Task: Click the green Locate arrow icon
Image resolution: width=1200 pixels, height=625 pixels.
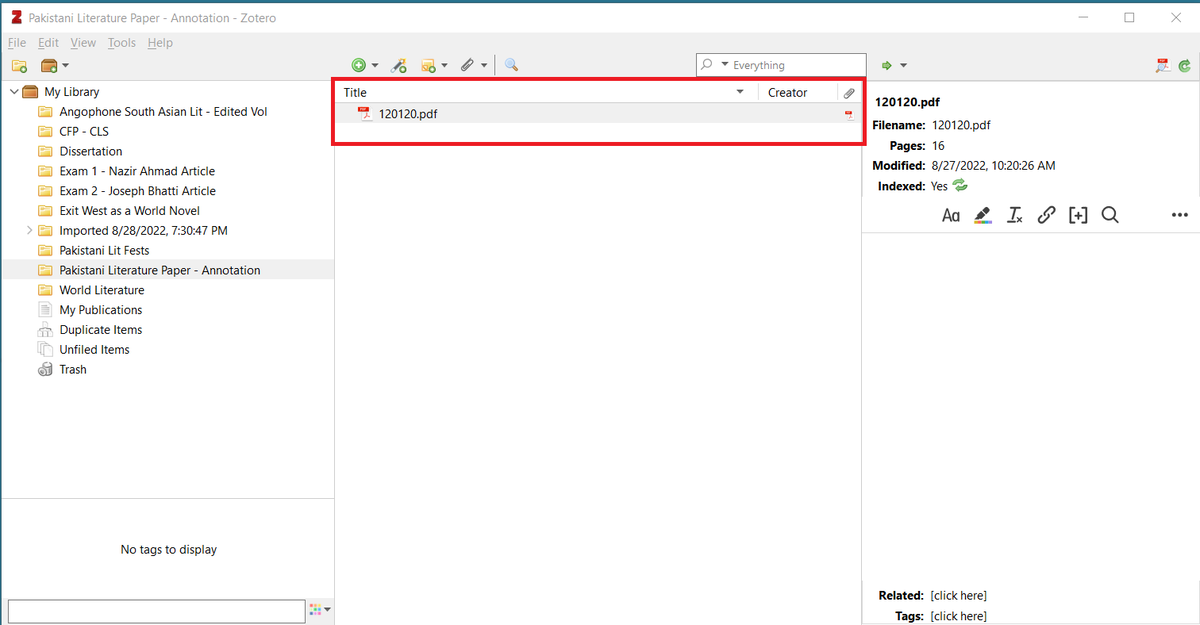Action: click(886, 65)
